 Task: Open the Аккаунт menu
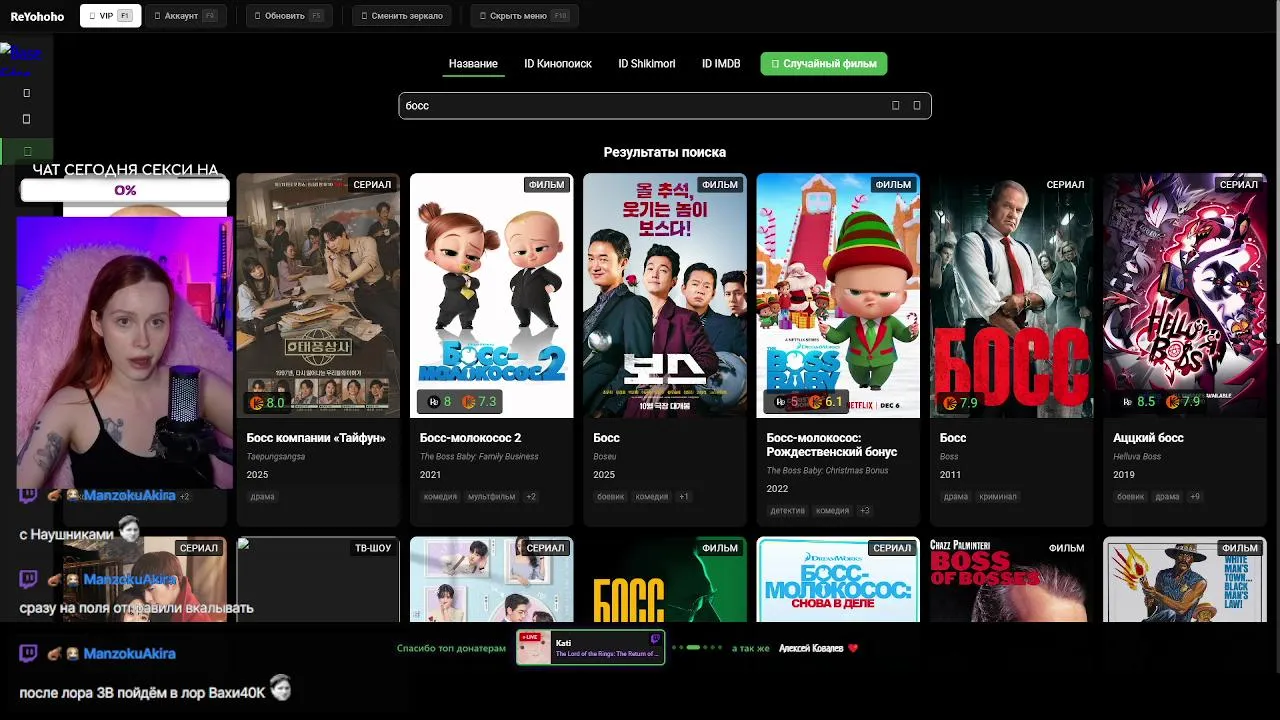tap(185, 16)
